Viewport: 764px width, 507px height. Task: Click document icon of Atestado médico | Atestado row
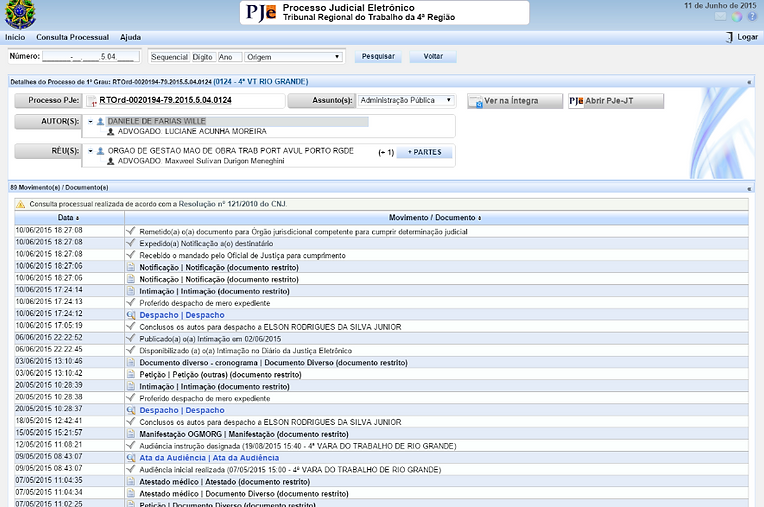click(x=131, y=482)
